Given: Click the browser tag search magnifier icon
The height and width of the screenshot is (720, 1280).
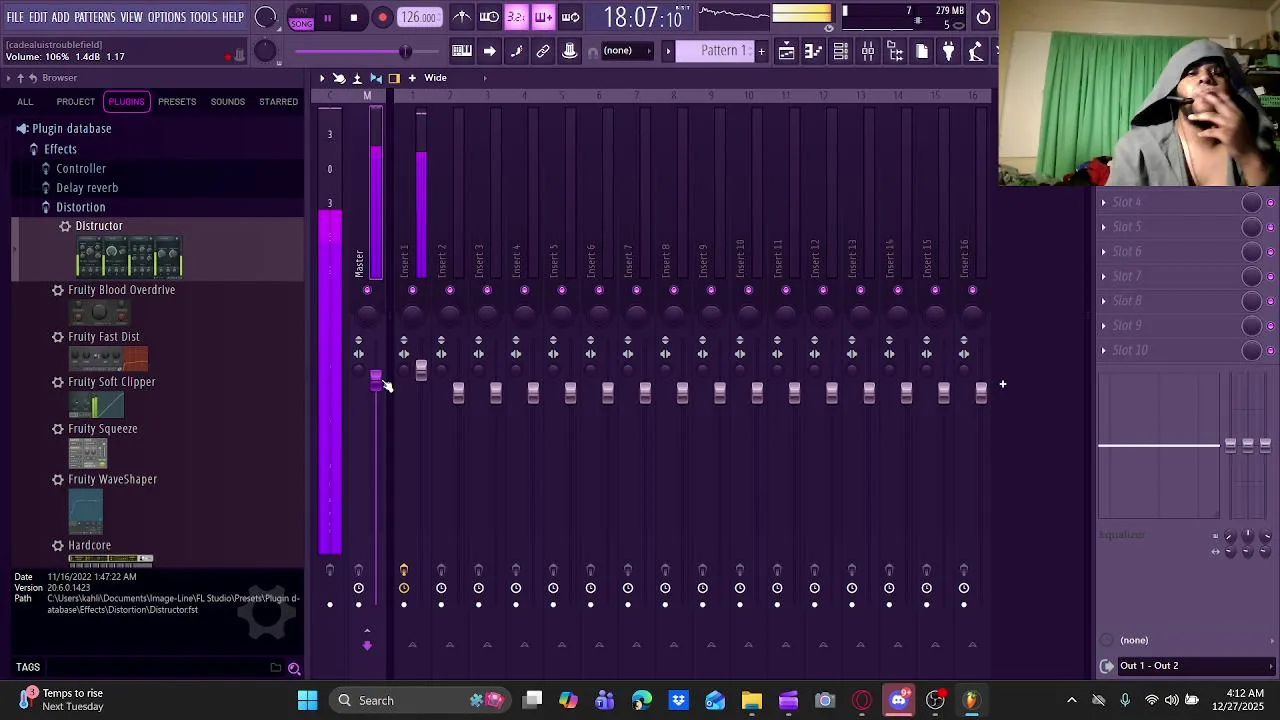Looking at the screenshot, I should coord(294,668).
